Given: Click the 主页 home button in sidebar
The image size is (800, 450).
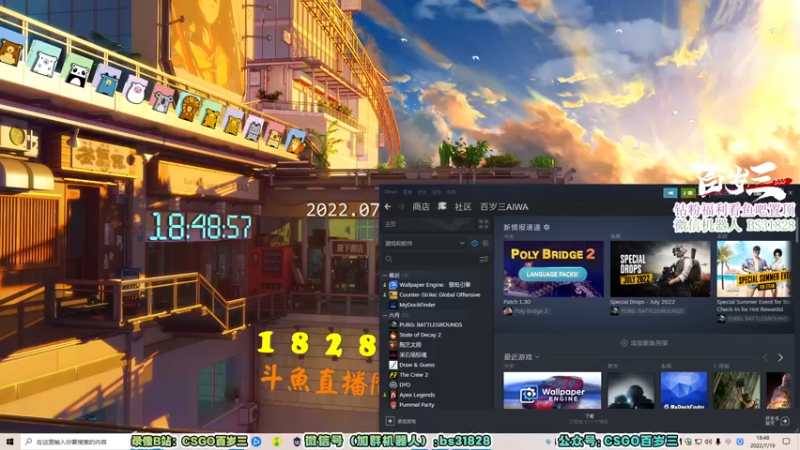Looking at the screenshot, I should [429, 224].
